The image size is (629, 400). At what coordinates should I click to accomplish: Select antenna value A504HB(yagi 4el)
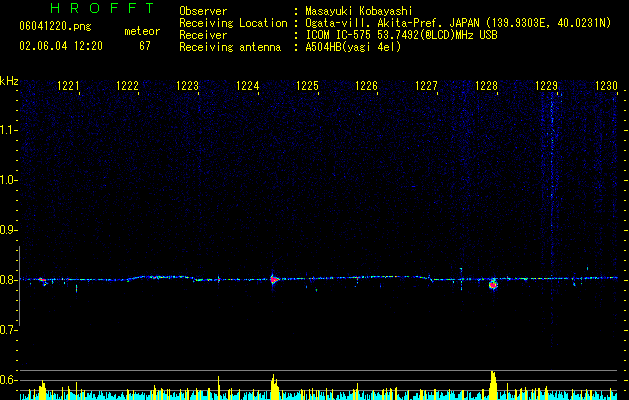(353, 47)
